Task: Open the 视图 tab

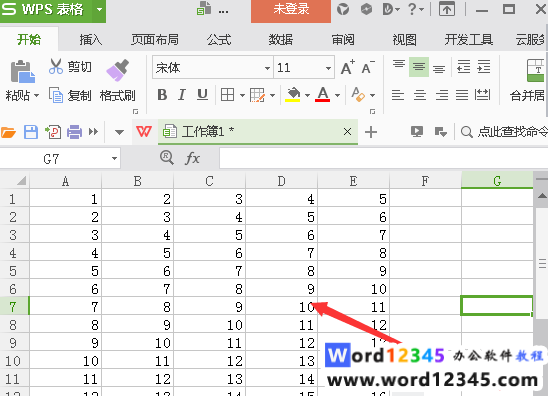Action: (404, 39)
